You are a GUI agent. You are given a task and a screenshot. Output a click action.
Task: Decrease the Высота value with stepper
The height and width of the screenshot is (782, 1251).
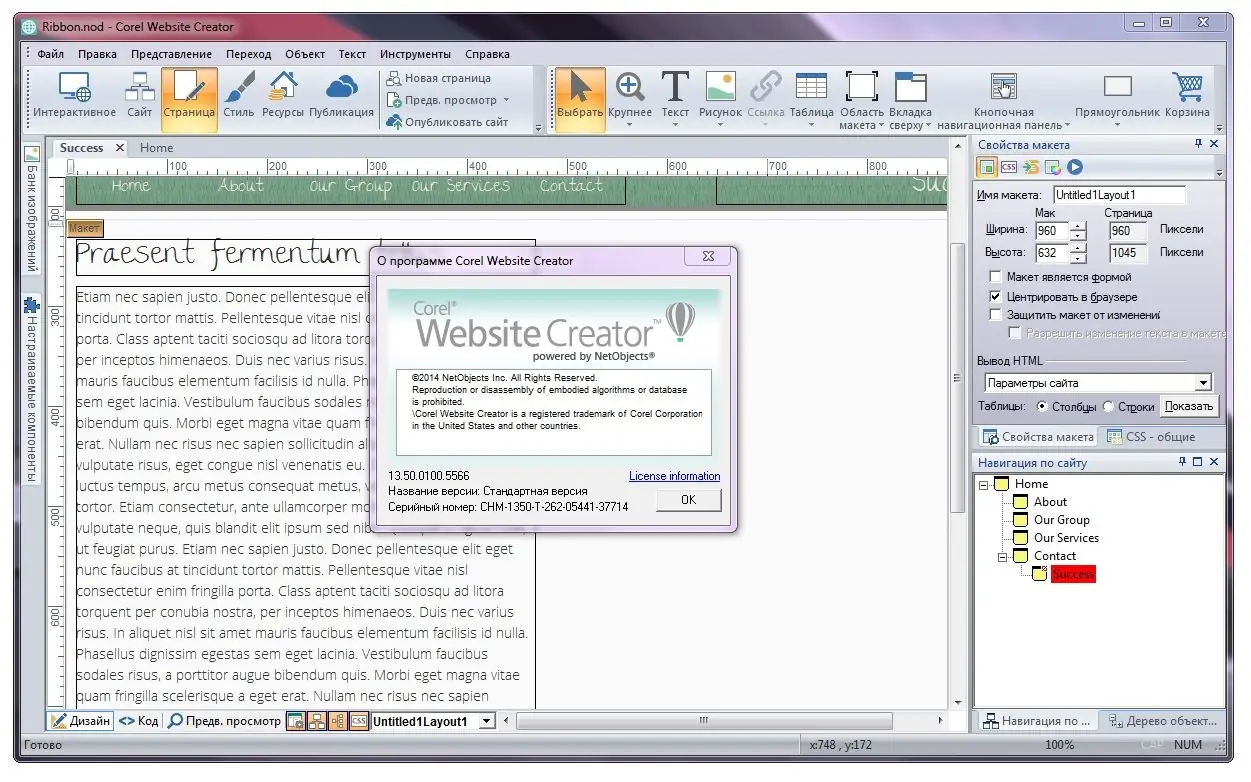click(1078, 258)
